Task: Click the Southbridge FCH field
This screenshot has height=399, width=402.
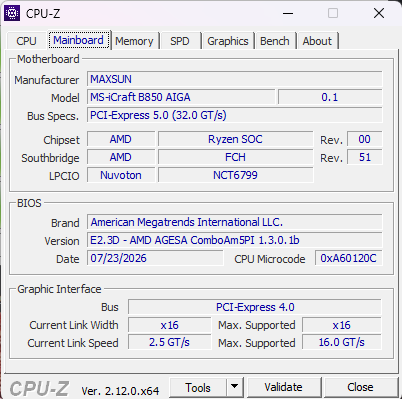Action: point(236,157)
